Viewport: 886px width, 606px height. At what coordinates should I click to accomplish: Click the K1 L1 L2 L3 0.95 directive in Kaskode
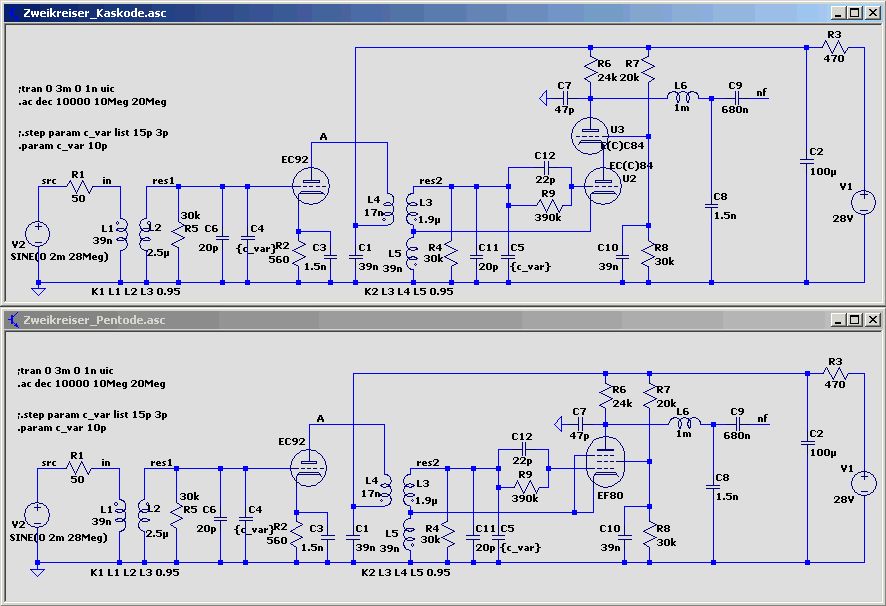pos(136,292)
